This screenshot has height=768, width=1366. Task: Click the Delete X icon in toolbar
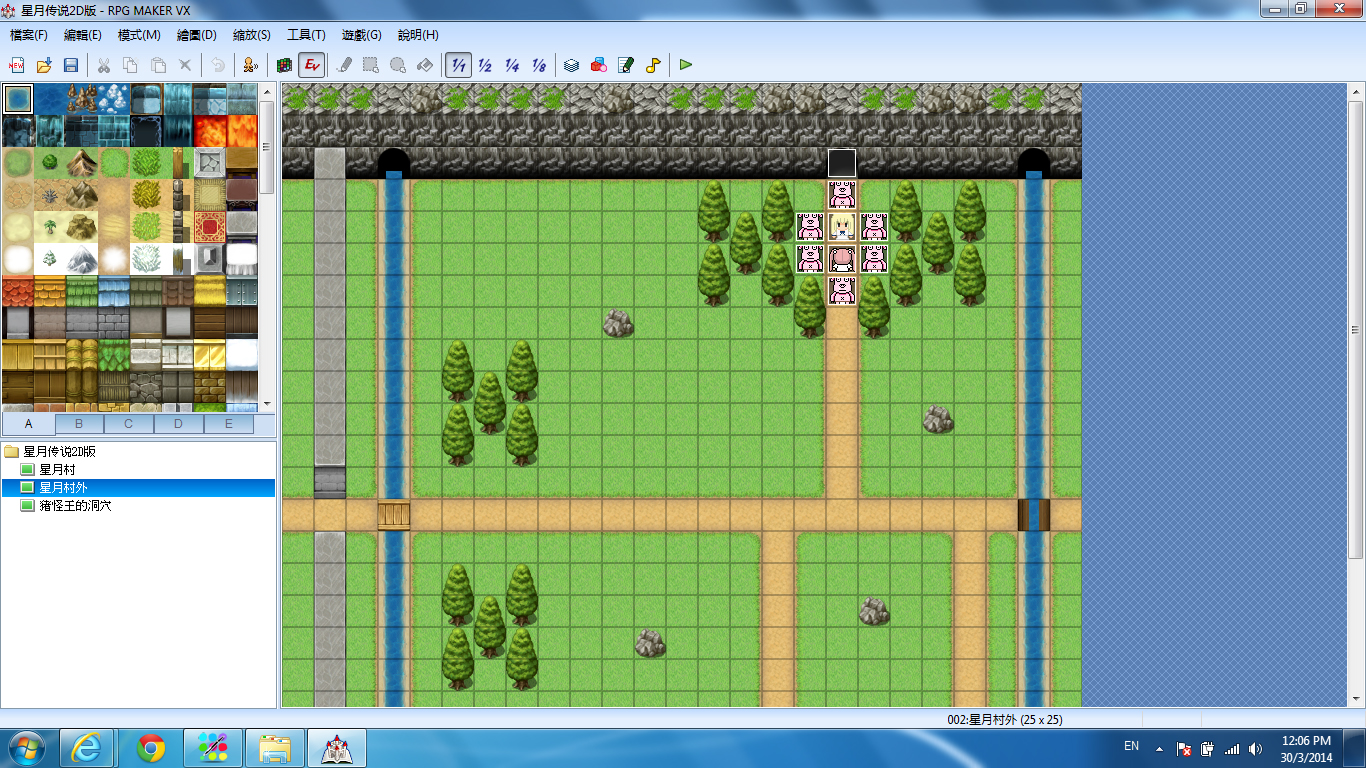click(185, 65)
